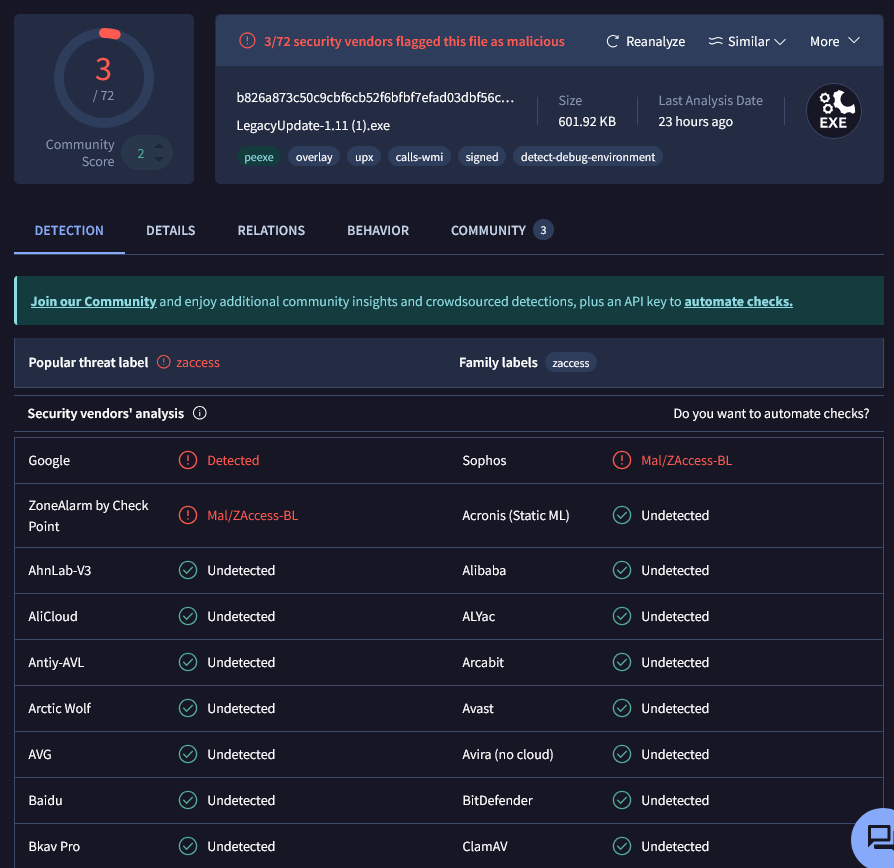The width and height of the screenshot is (894, 868).
Task: Click the ZoneAlarm by Check Point vendor name
Action: (88, 516)
